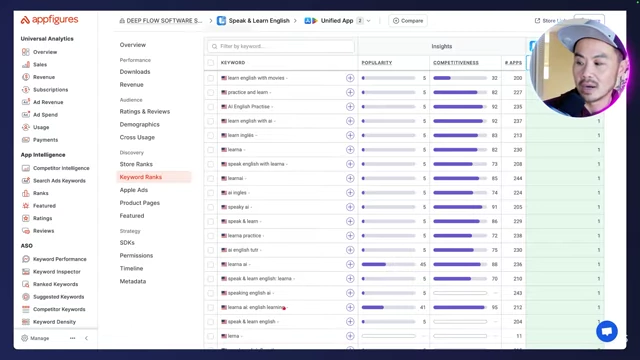Open the Keyword Performance icon

(26, 259)
